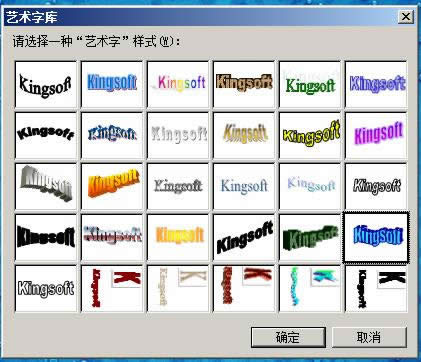Viewport: 421px width, 362px height.
Task: Select the plain blue-gray serif Kingsoft style
Action: point(244,186)
